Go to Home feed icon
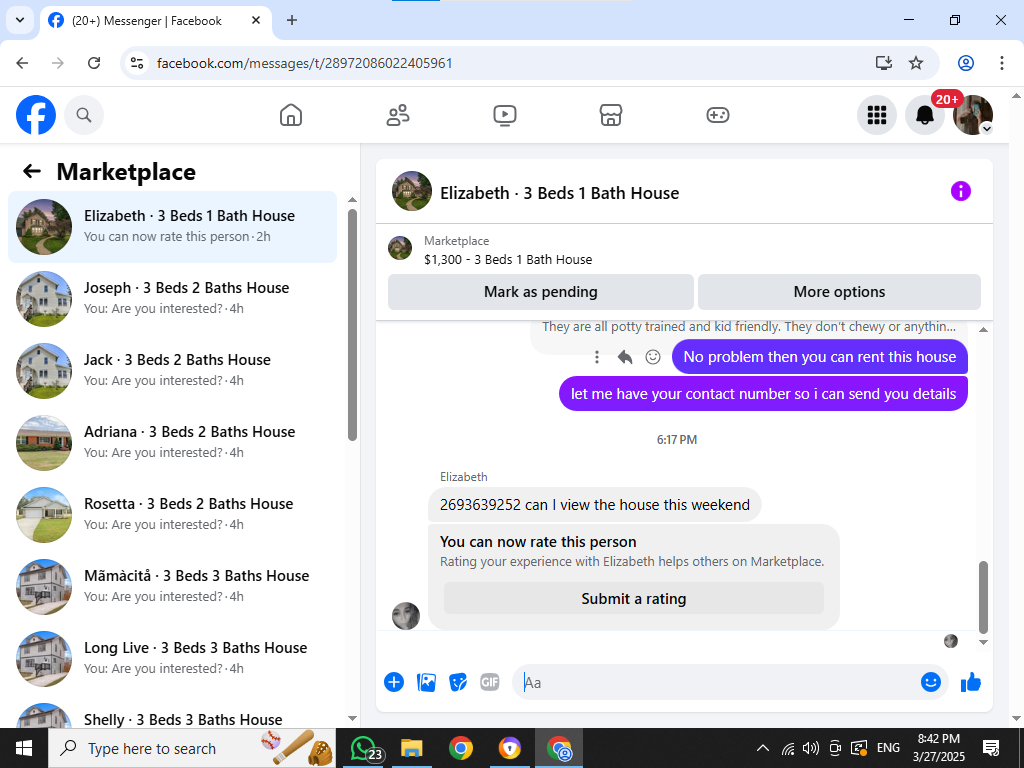 point(291,115)
